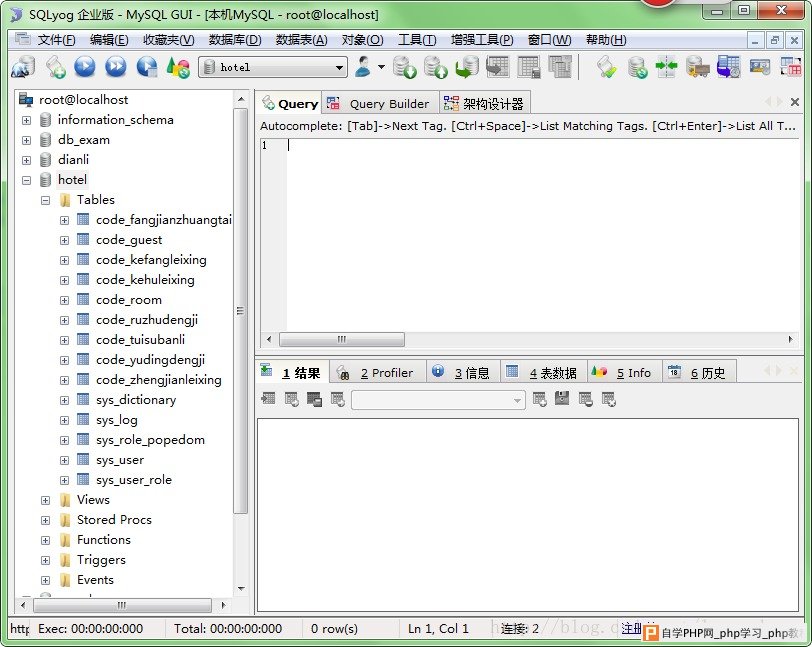Select the Functions folder label
The width and height of the screenshot is (812, 647).
[x=104, y=540]
